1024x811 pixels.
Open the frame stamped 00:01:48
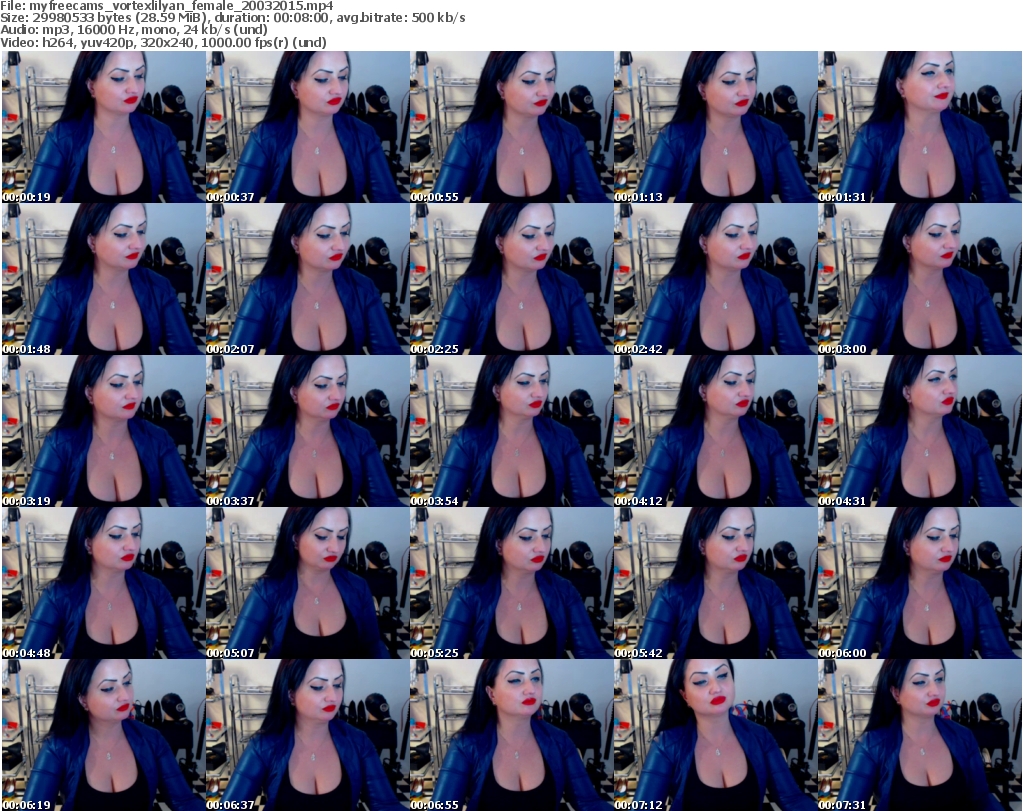pos(103,279)
